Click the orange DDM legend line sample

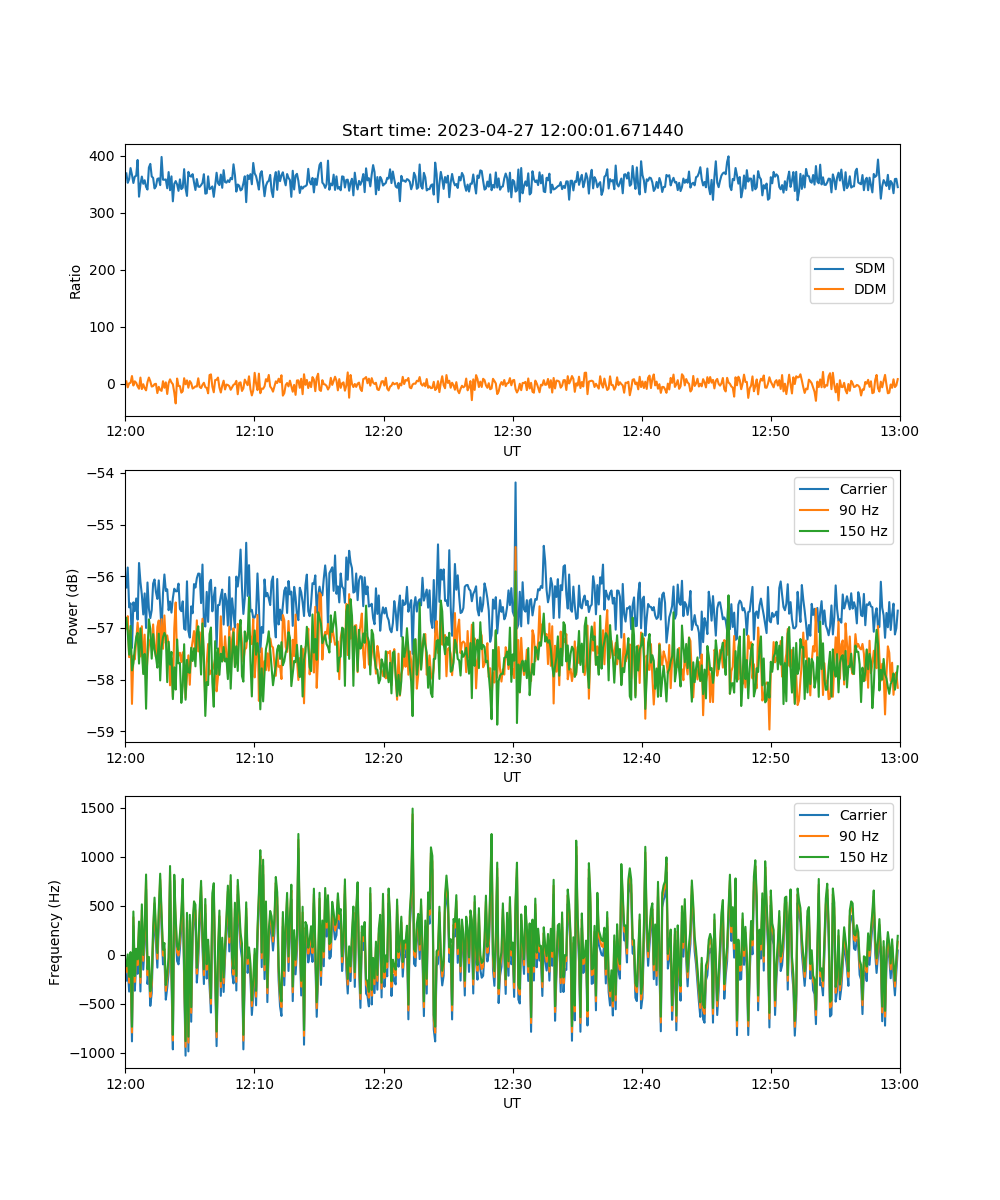(830, 290)
